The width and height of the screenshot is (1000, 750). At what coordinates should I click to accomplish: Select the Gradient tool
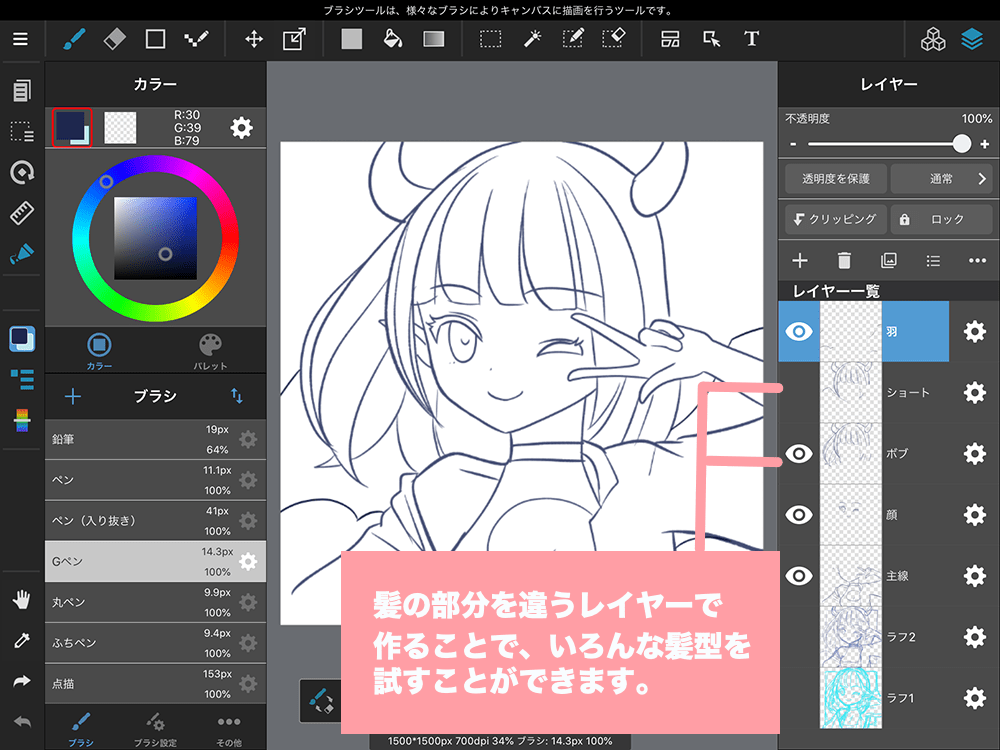click(x=434, y=39)
